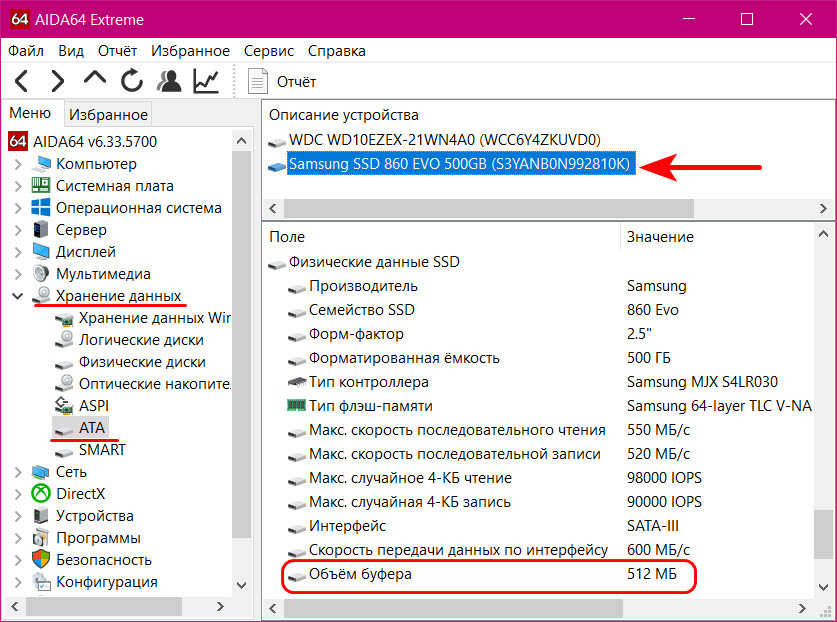
Task: Go forward with the right arrow toolbar icon
Action: tap(57, 82)
